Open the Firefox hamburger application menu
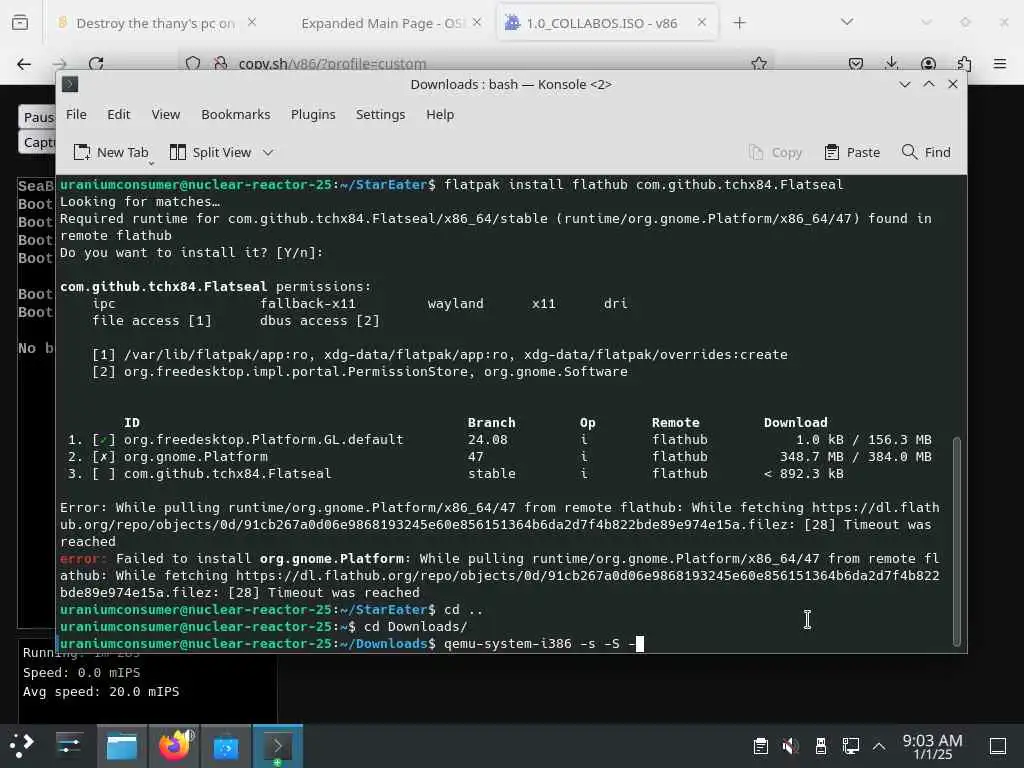This screenshot has width=1024, height=768. click(1000, 63)
